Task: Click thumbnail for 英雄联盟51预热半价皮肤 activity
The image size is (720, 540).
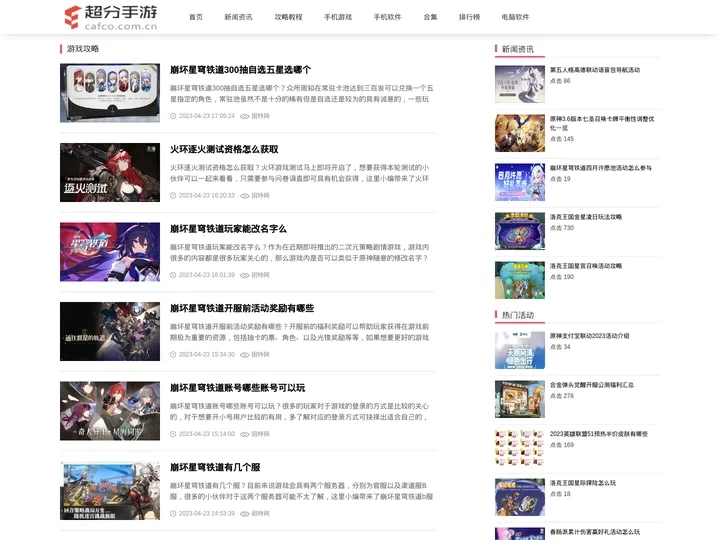Action: pyautogui.click(x=520, y=448)
